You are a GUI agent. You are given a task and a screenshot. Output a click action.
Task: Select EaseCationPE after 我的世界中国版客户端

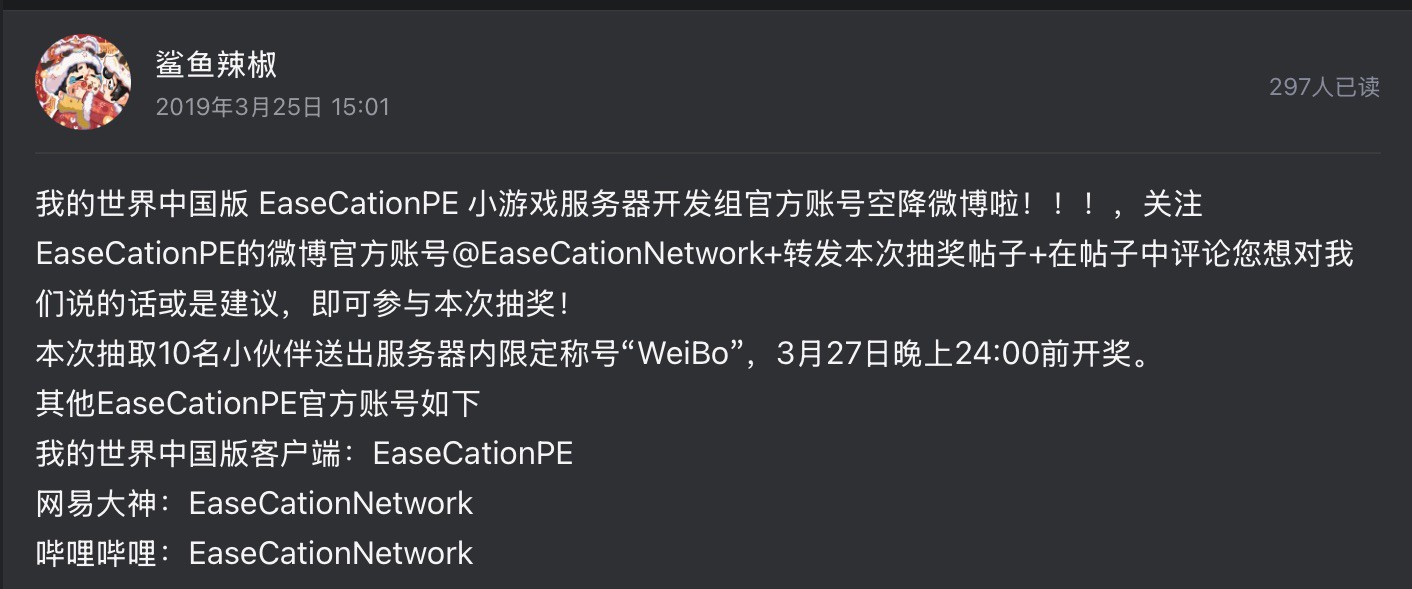[473, 453]
